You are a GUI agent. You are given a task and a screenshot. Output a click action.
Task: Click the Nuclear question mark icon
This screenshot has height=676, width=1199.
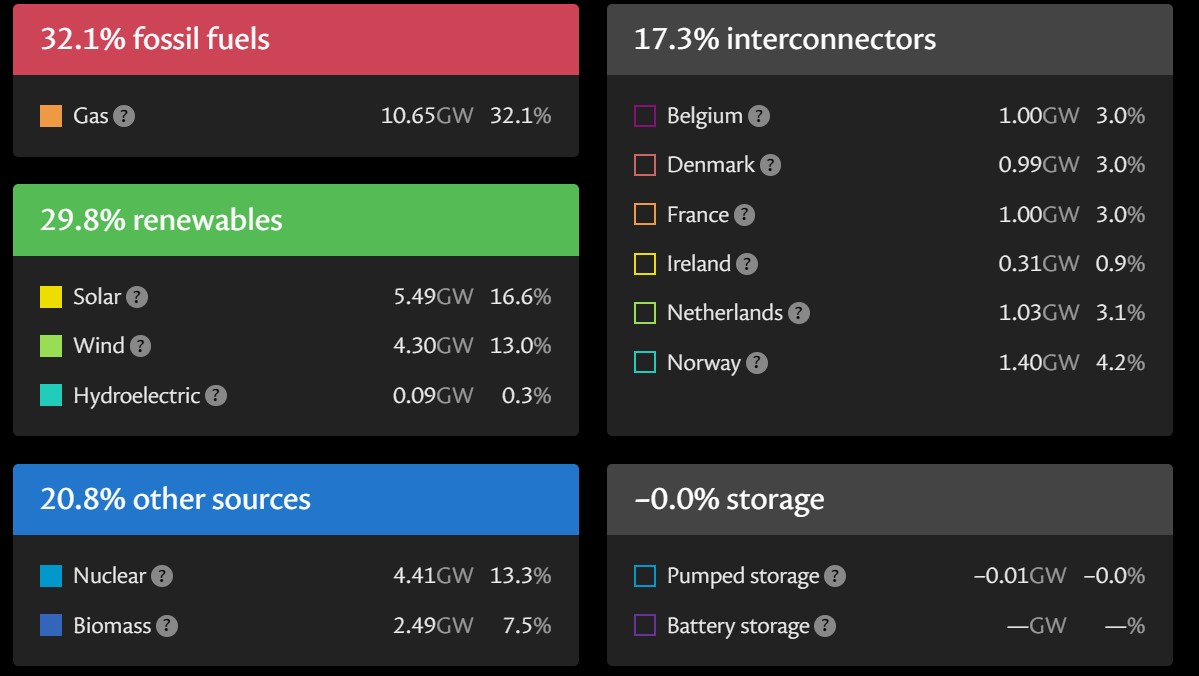pyautogui.click(x=162, y=576)
